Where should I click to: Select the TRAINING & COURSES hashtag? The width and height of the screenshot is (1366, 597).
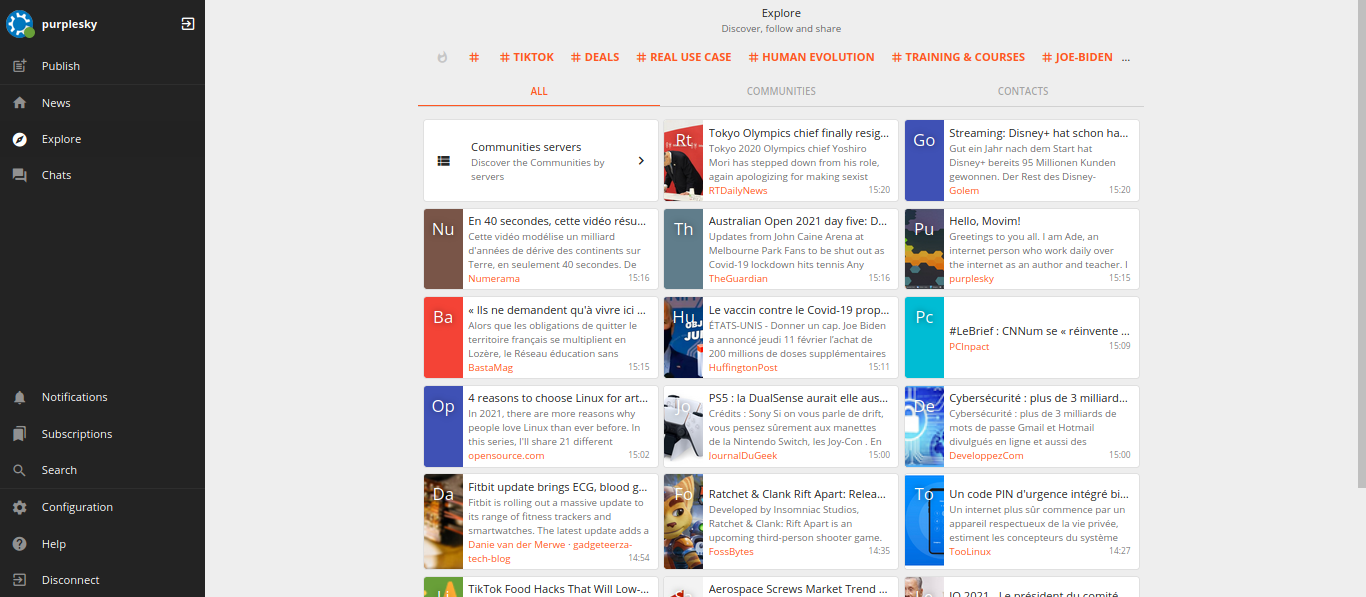958,57
